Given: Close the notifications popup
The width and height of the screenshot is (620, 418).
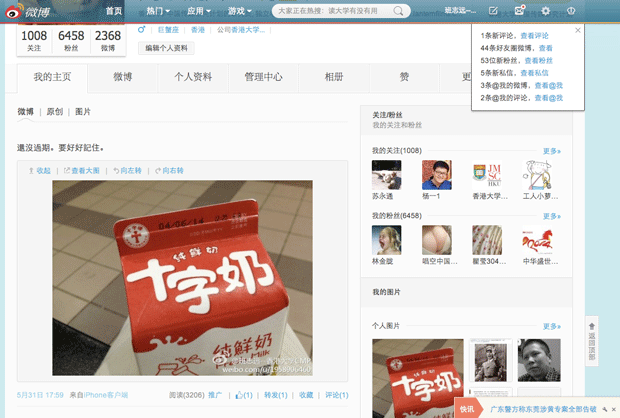Looking at the screenshot, I should coord(578,30).
